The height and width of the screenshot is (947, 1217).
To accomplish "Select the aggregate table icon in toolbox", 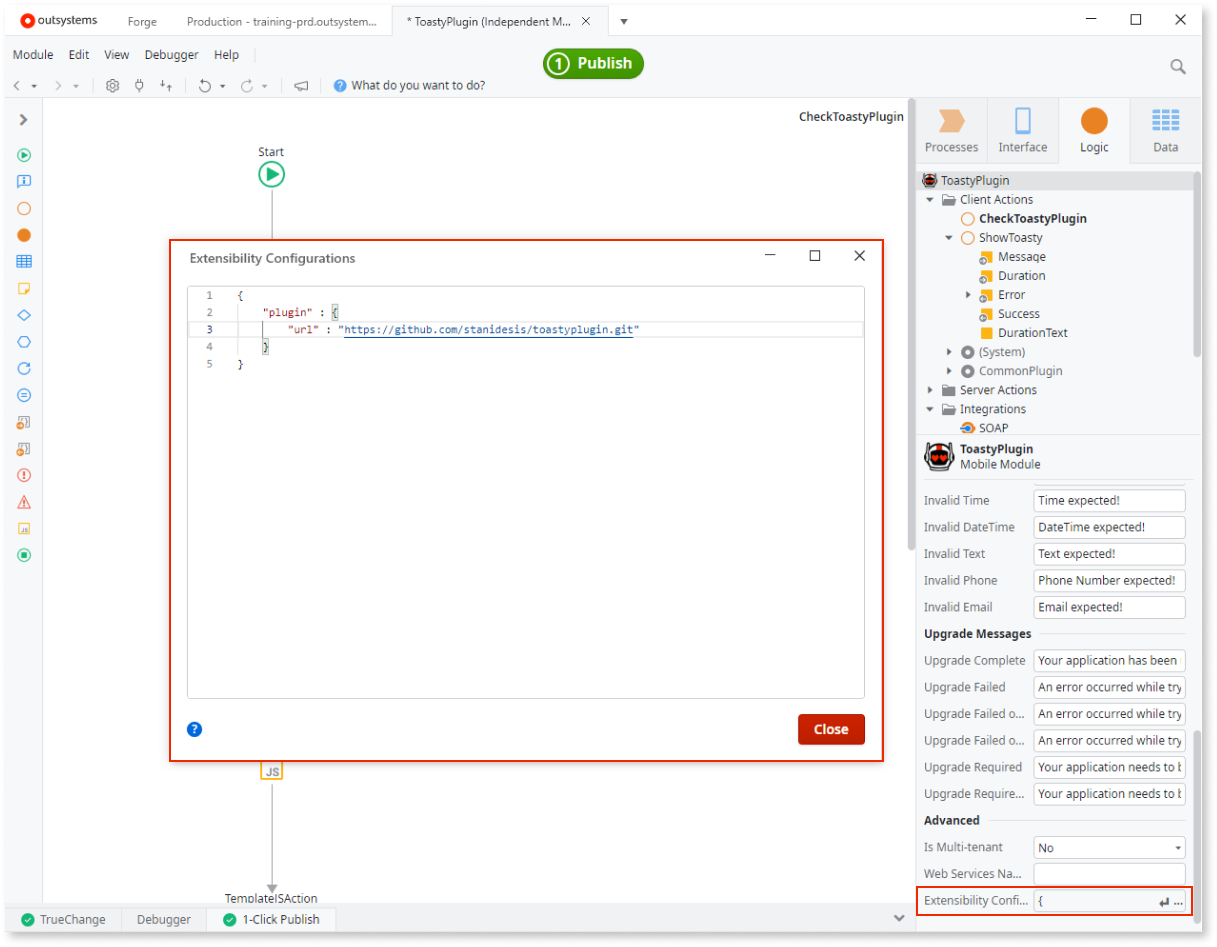I will point(24,262).
